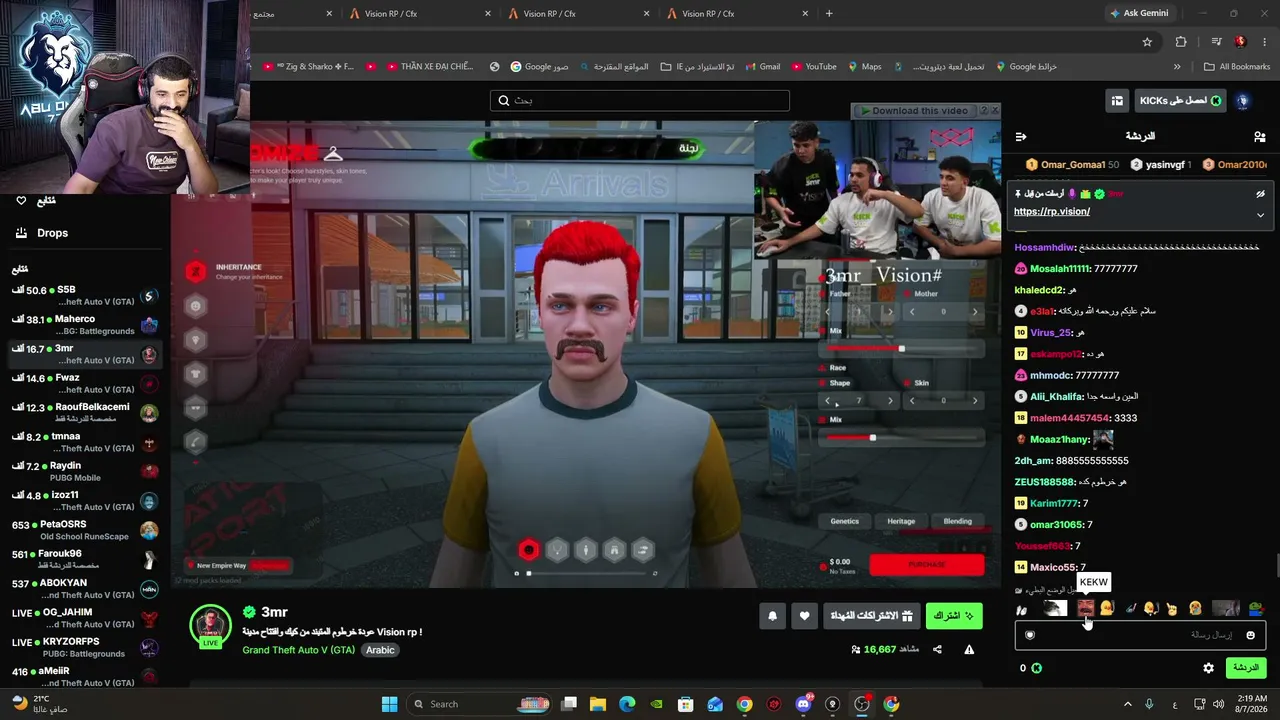Click next arrow for Mother selector
This screenshot has width=1280, height=720.
975,312
